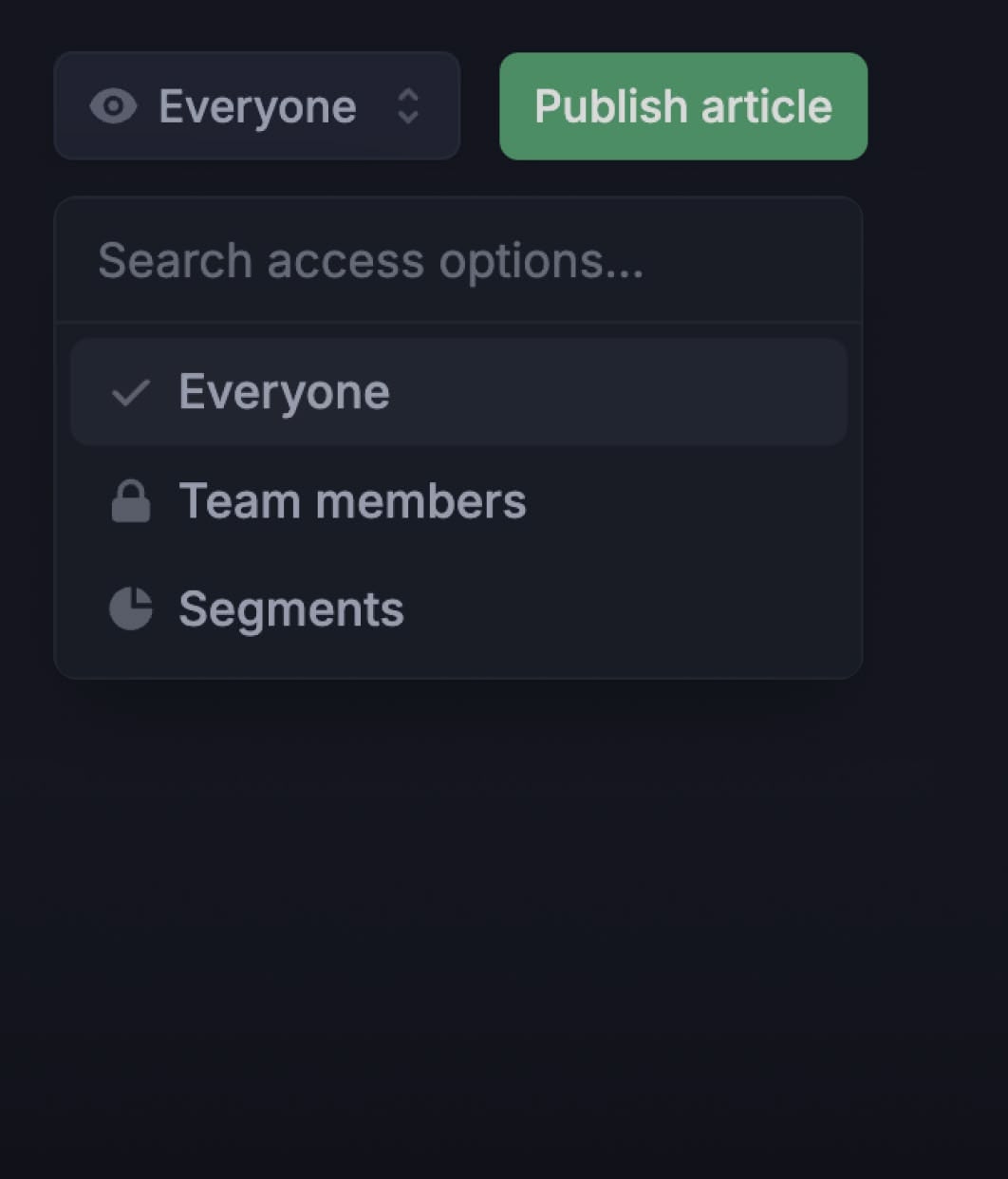Select the segment pie icon in the dropdown list

click(131, 608)
